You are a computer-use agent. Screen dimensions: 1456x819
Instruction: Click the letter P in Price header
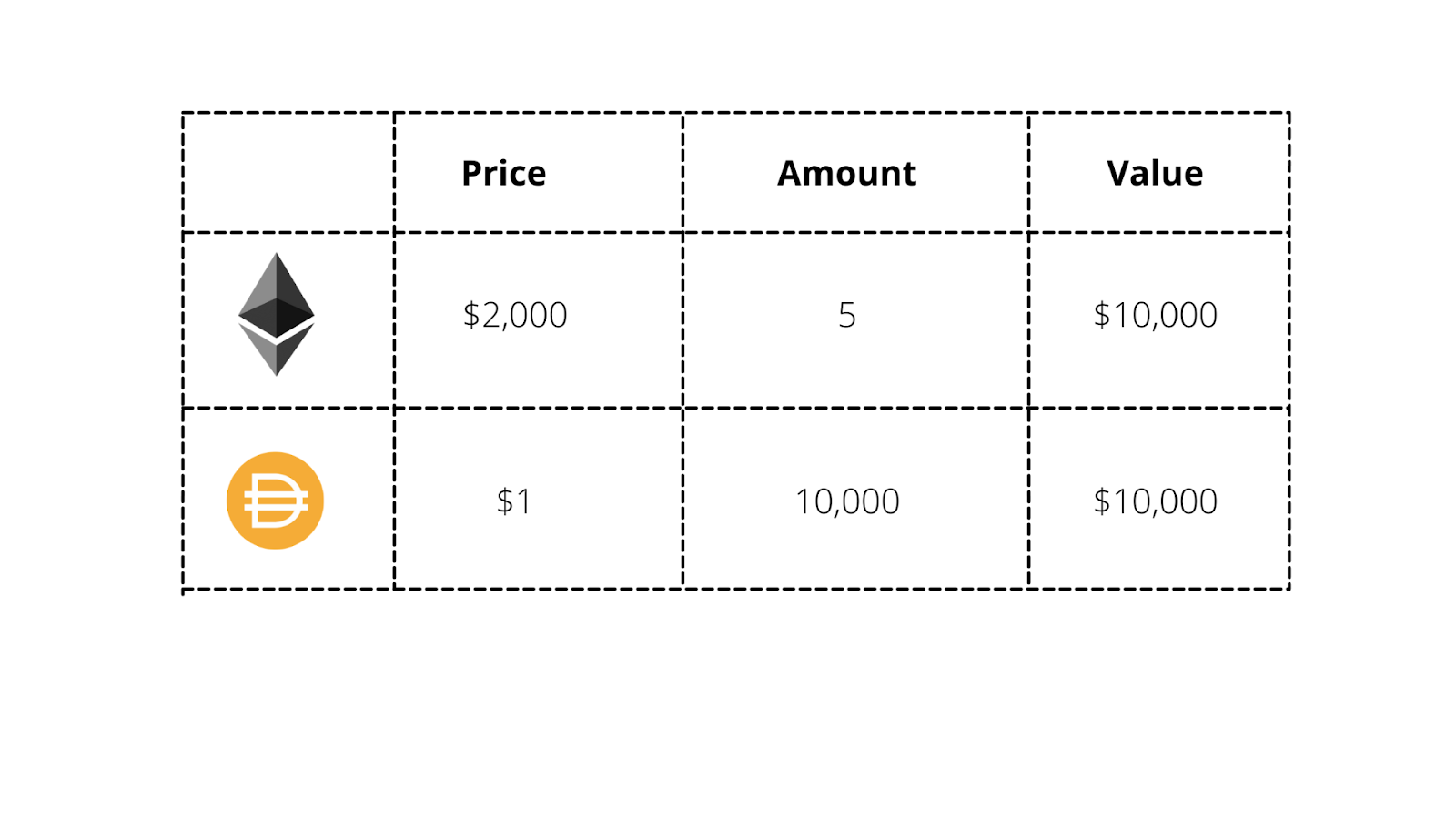[x=472, y=173]
